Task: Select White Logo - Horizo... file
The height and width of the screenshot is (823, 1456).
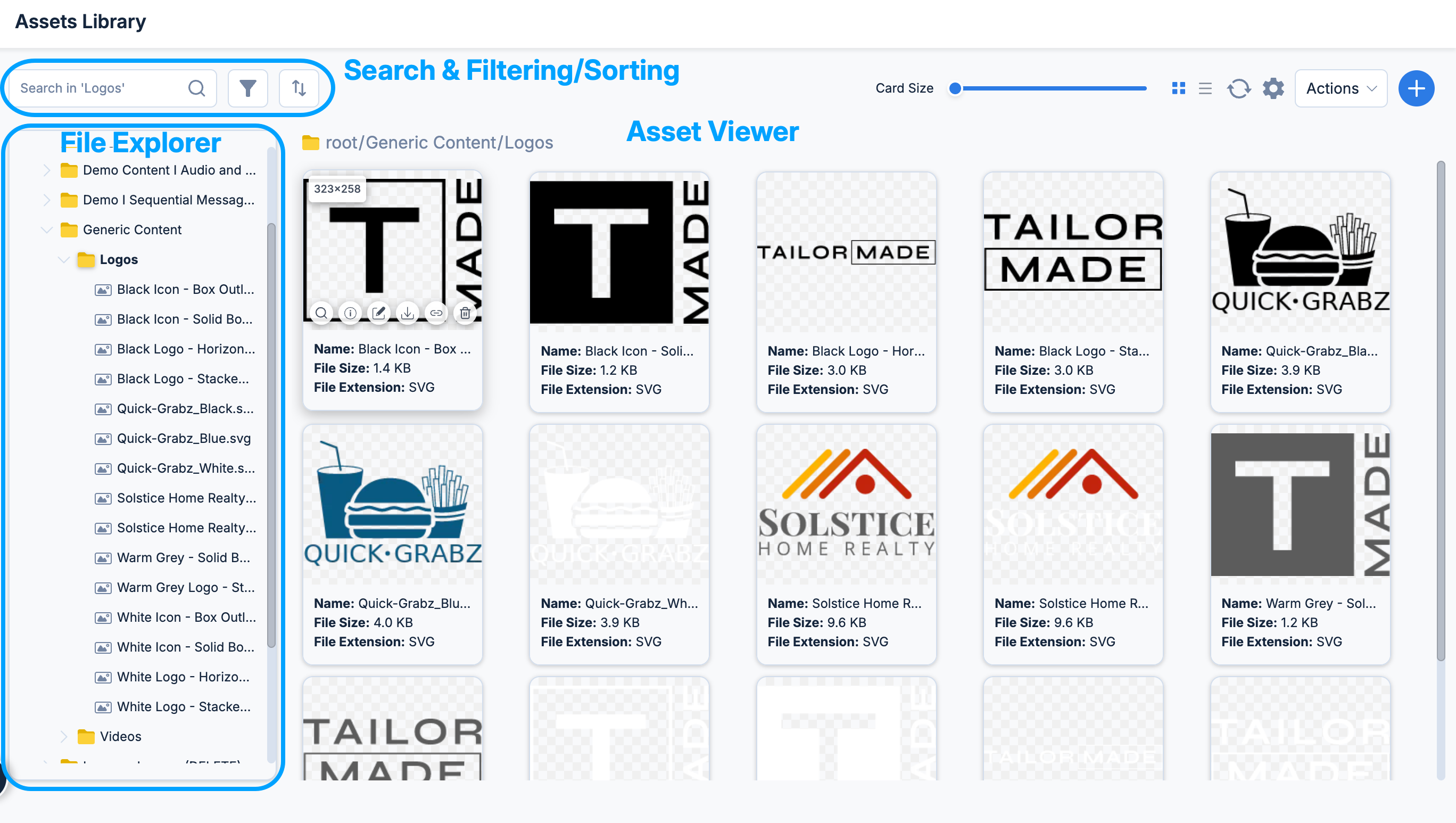Action: click(183, 677)
